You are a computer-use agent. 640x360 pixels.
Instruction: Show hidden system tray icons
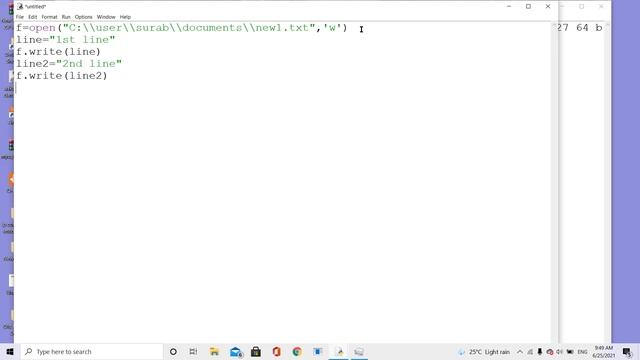(x=520, y=351)
